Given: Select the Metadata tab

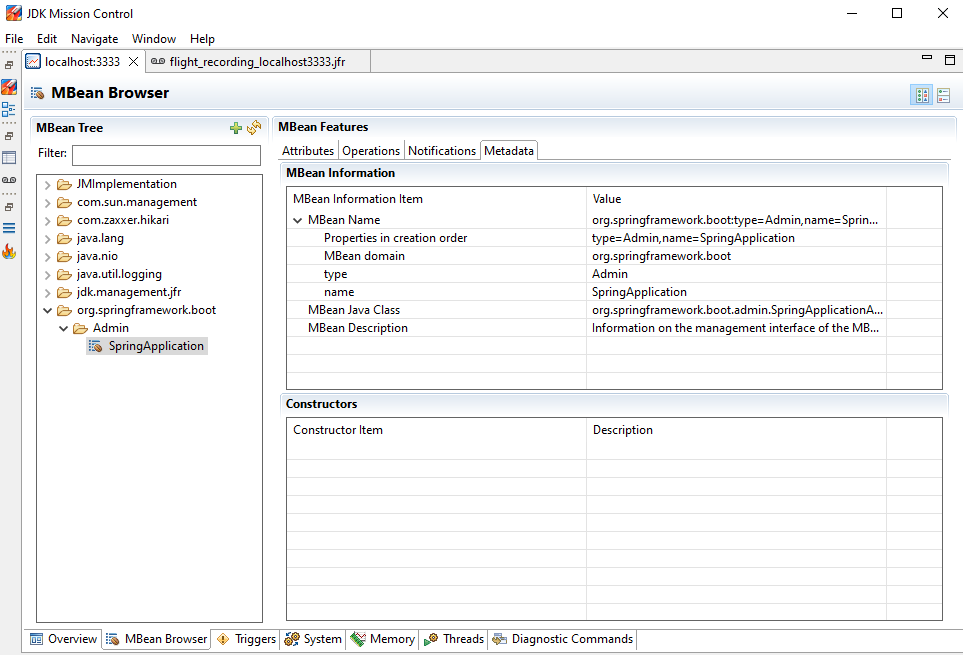Looking at the screenshot, I should point(509,151).
